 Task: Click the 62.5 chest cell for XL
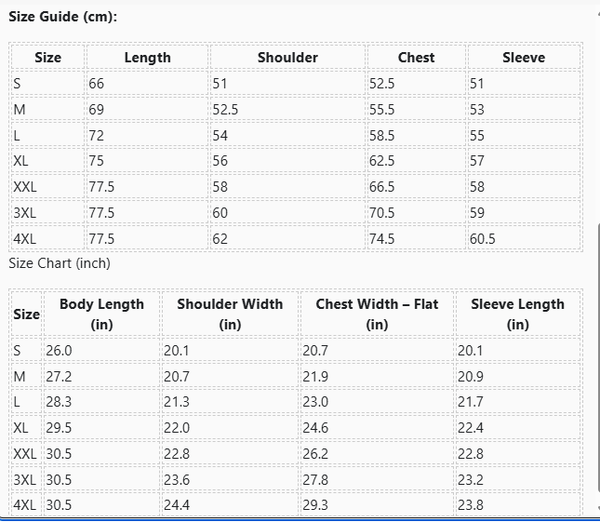pos(382,161)
